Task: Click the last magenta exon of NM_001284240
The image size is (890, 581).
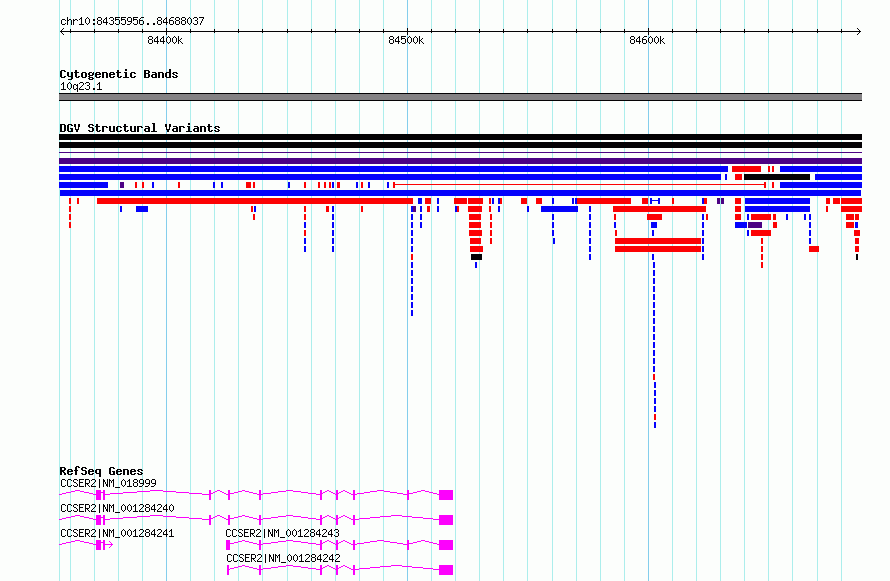Action: click(446, 520)
